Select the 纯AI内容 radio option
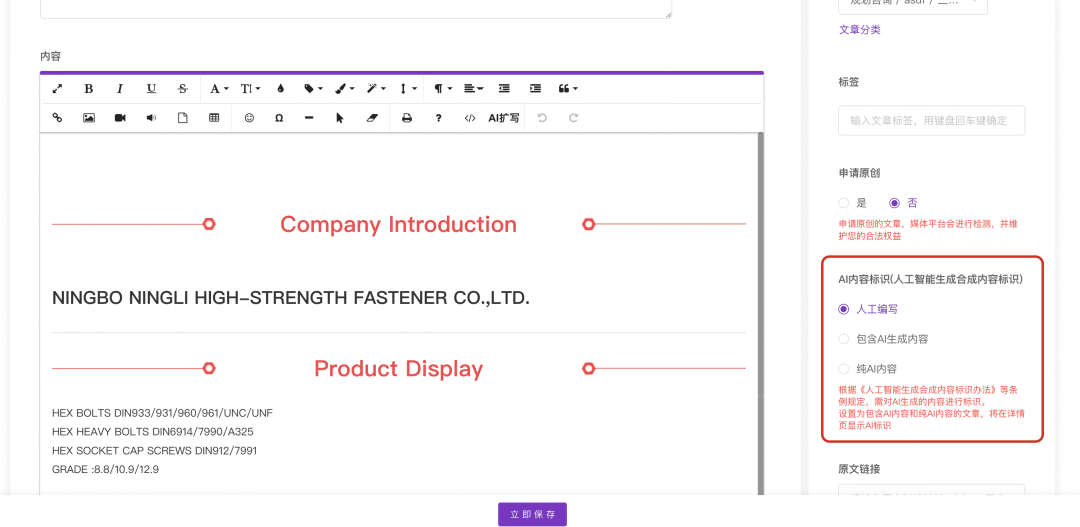This screenshot has height=527, width=1080. (844, 369)
